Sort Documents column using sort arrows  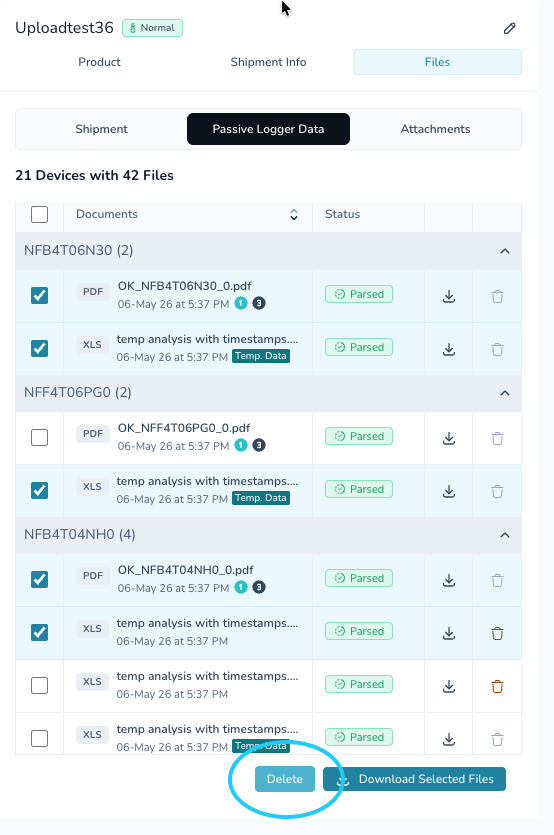[x=294, y=215]
